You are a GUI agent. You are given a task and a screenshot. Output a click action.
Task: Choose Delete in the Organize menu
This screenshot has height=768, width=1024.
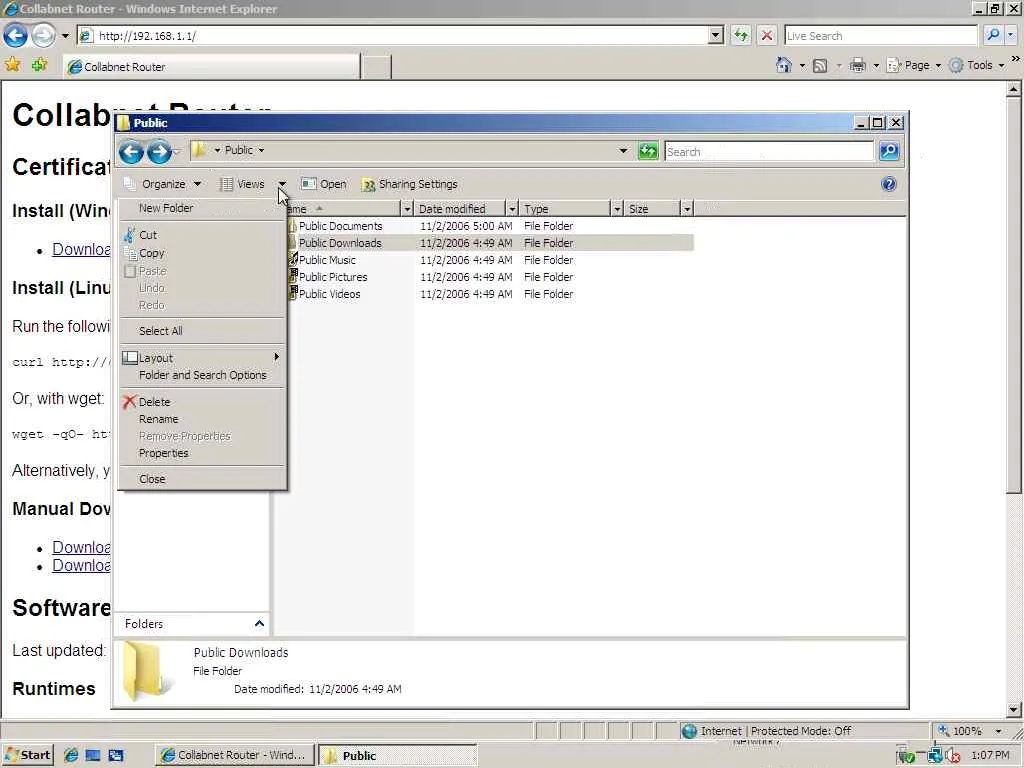pyautogui.click(x=202, y=402)
